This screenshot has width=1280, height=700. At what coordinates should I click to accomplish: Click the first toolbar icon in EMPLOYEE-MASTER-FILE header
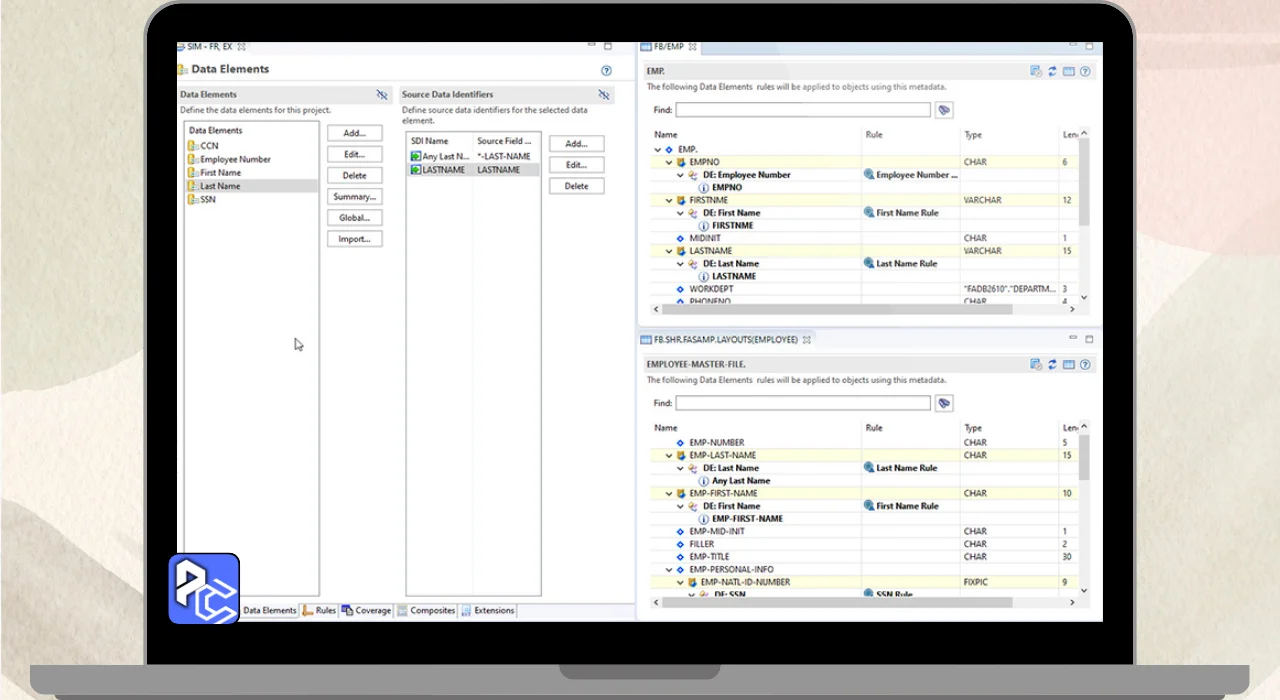coord(1036,365)
